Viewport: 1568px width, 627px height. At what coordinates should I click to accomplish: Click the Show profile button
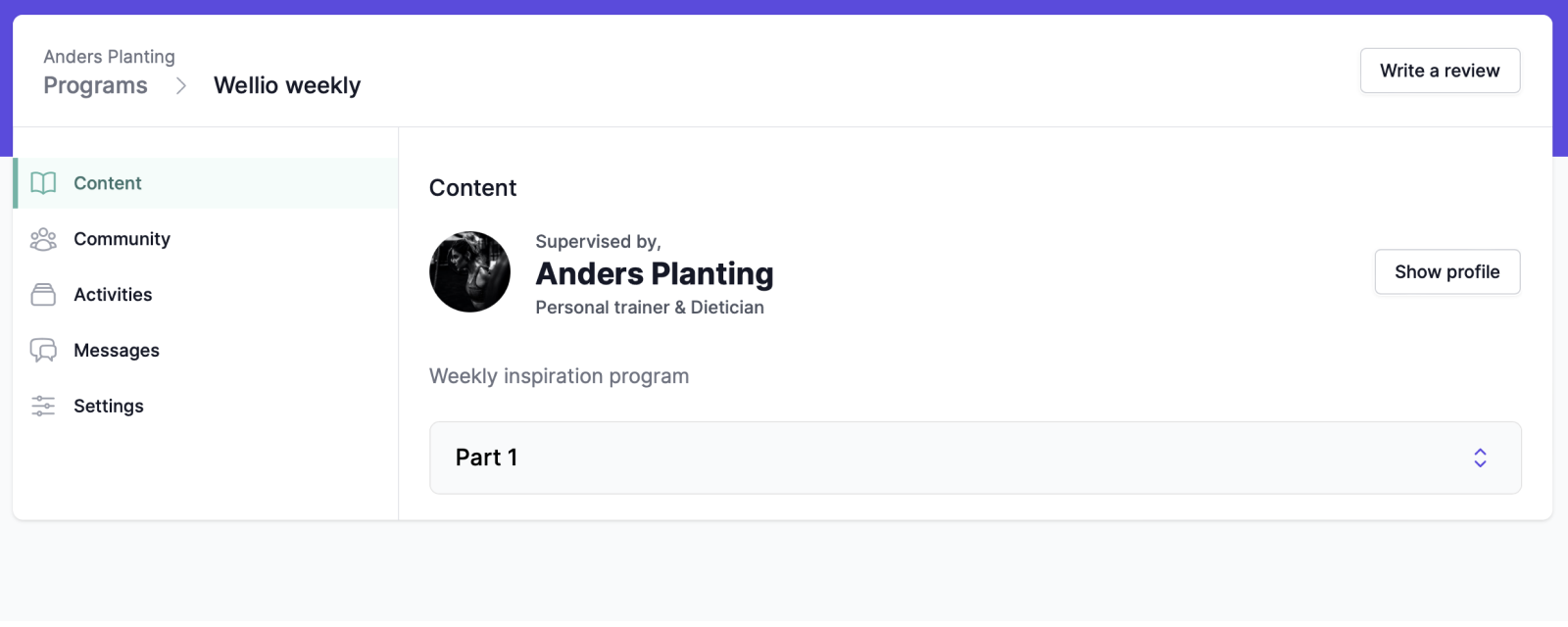tap(1447, 271)
